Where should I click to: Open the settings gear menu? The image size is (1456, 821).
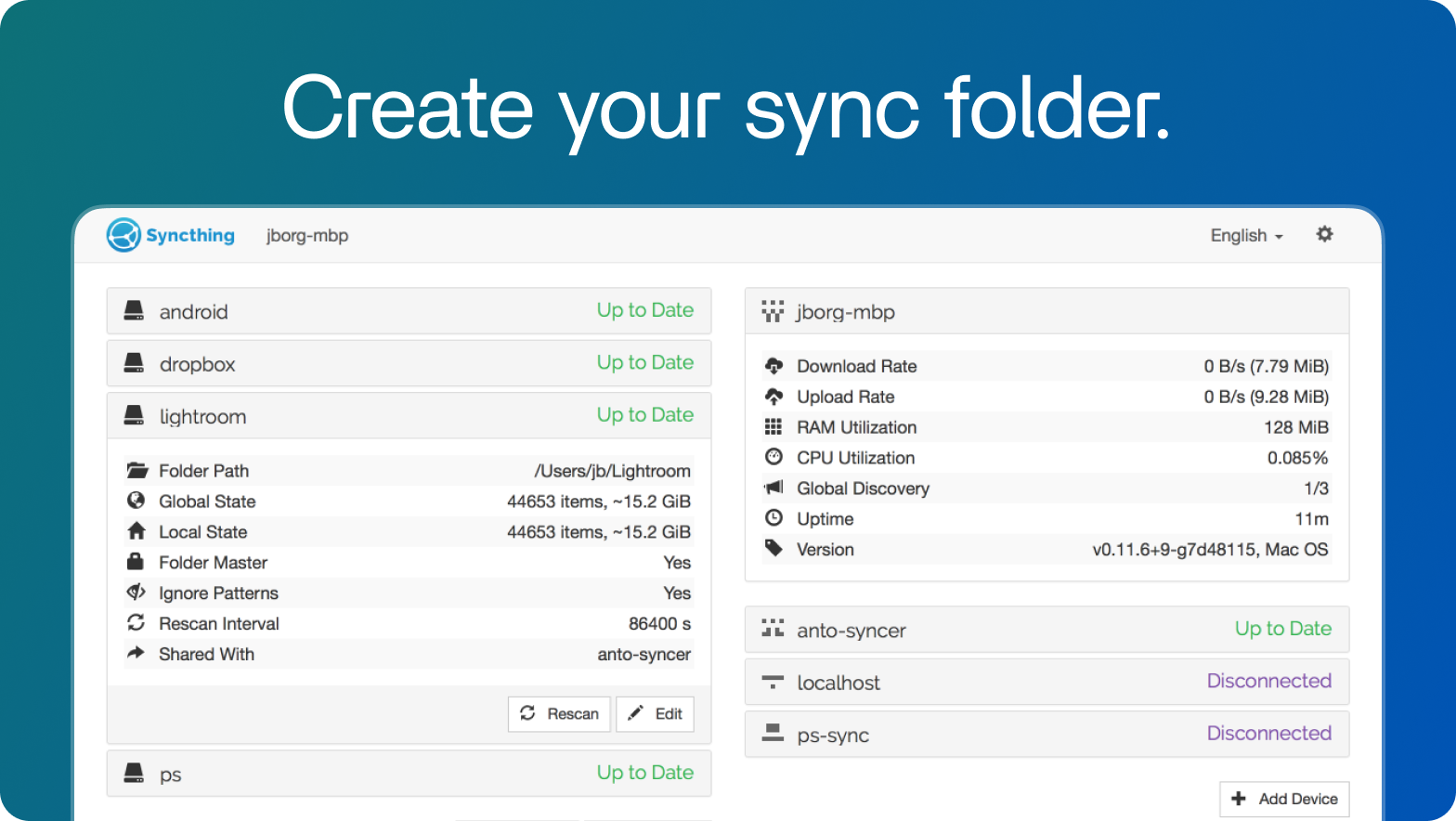[x=1324, y=234]
